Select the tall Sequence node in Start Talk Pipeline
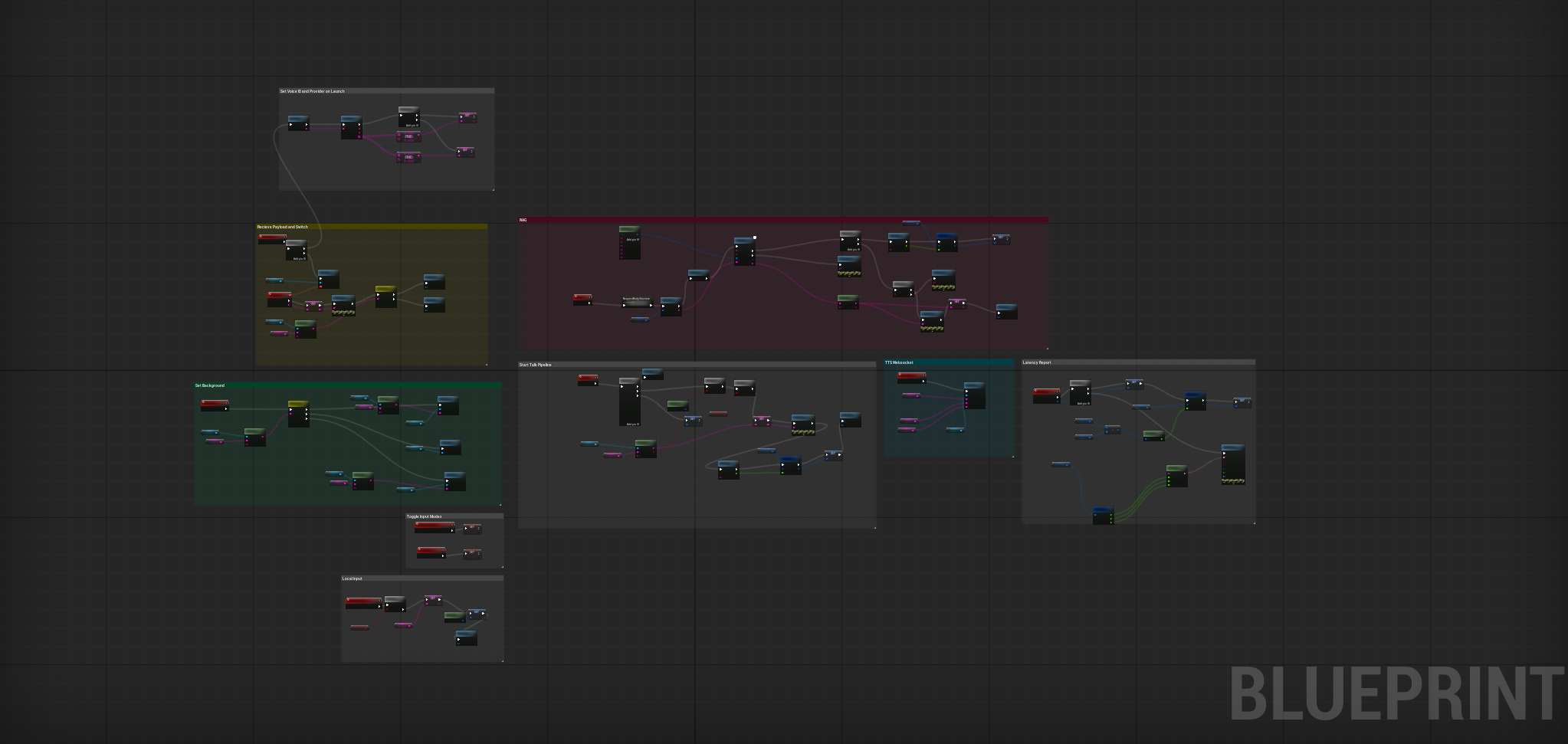Screen dimensions: 1568x744 [x=629, y=401]
